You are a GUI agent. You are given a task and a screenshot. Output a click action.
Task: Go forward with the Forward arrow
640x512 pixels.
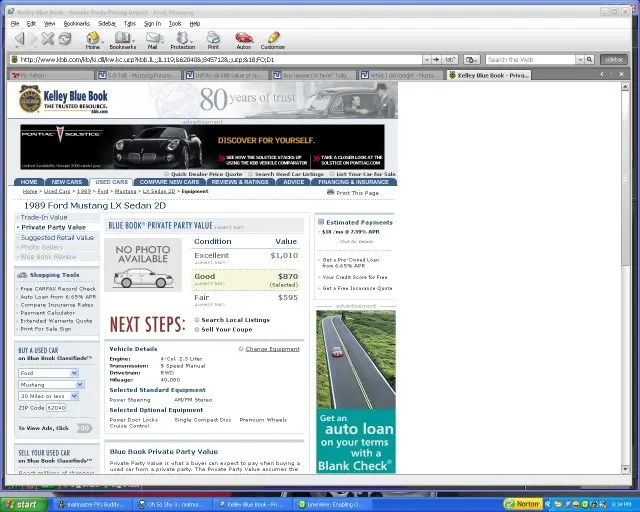(x=33, y=38)
